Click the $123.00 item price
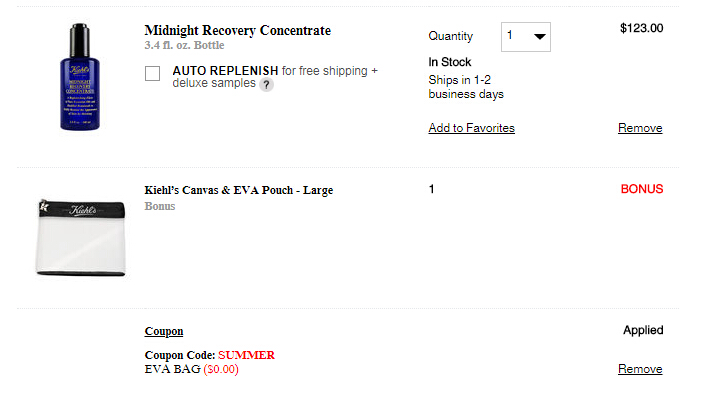705x402 pixels. (641, 28)
